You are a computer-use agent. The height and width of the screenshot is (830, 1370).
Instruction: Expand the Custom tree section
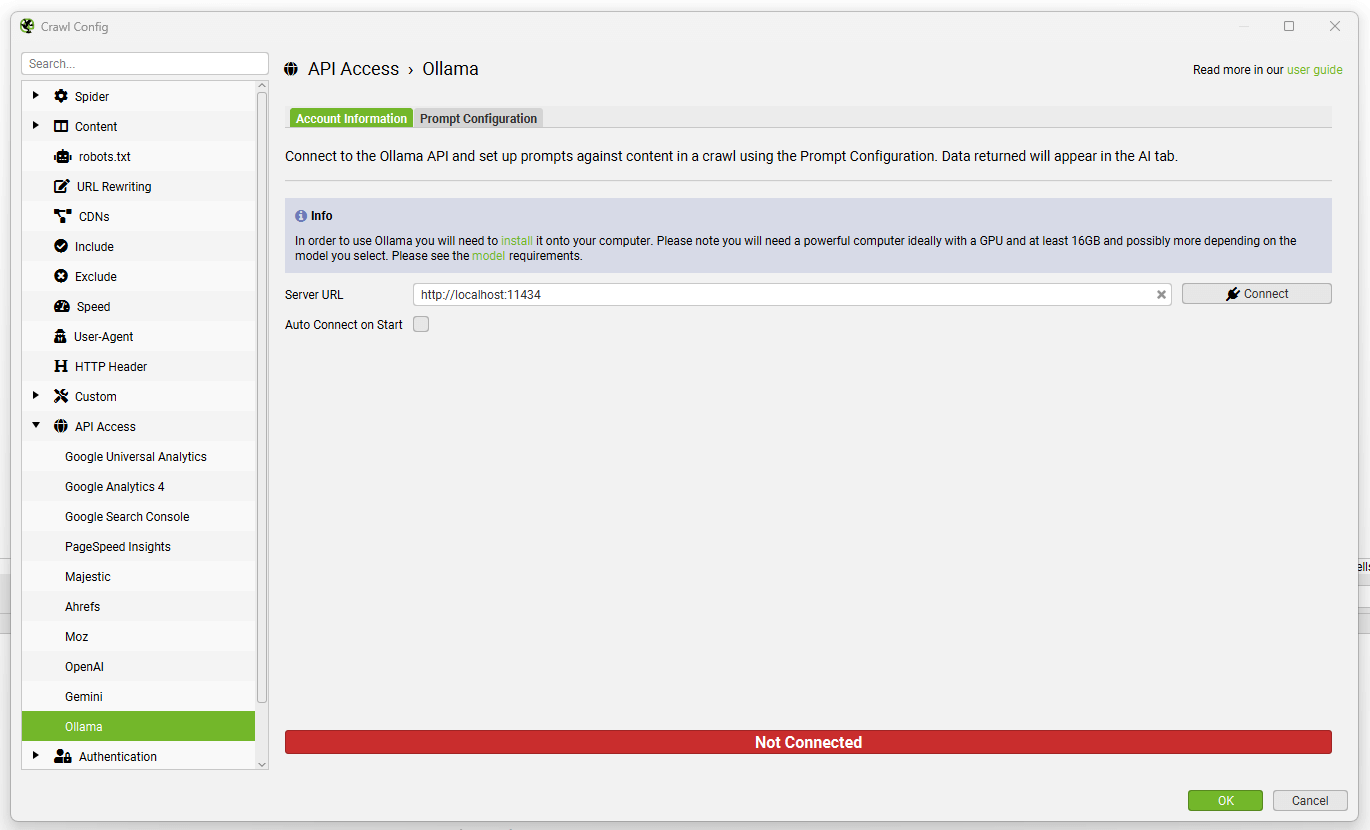pyautogui.click(x=36, y=396)
